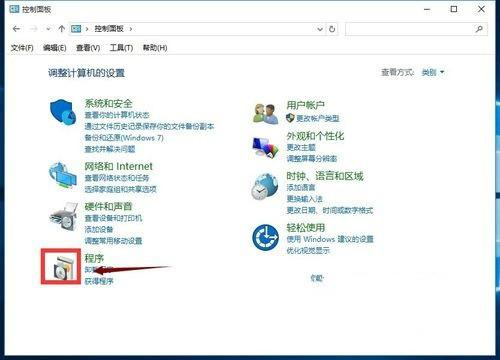Click 查看网络状态和任务 link
Viewport: 500px width, 360px height.
pos(117,178)
